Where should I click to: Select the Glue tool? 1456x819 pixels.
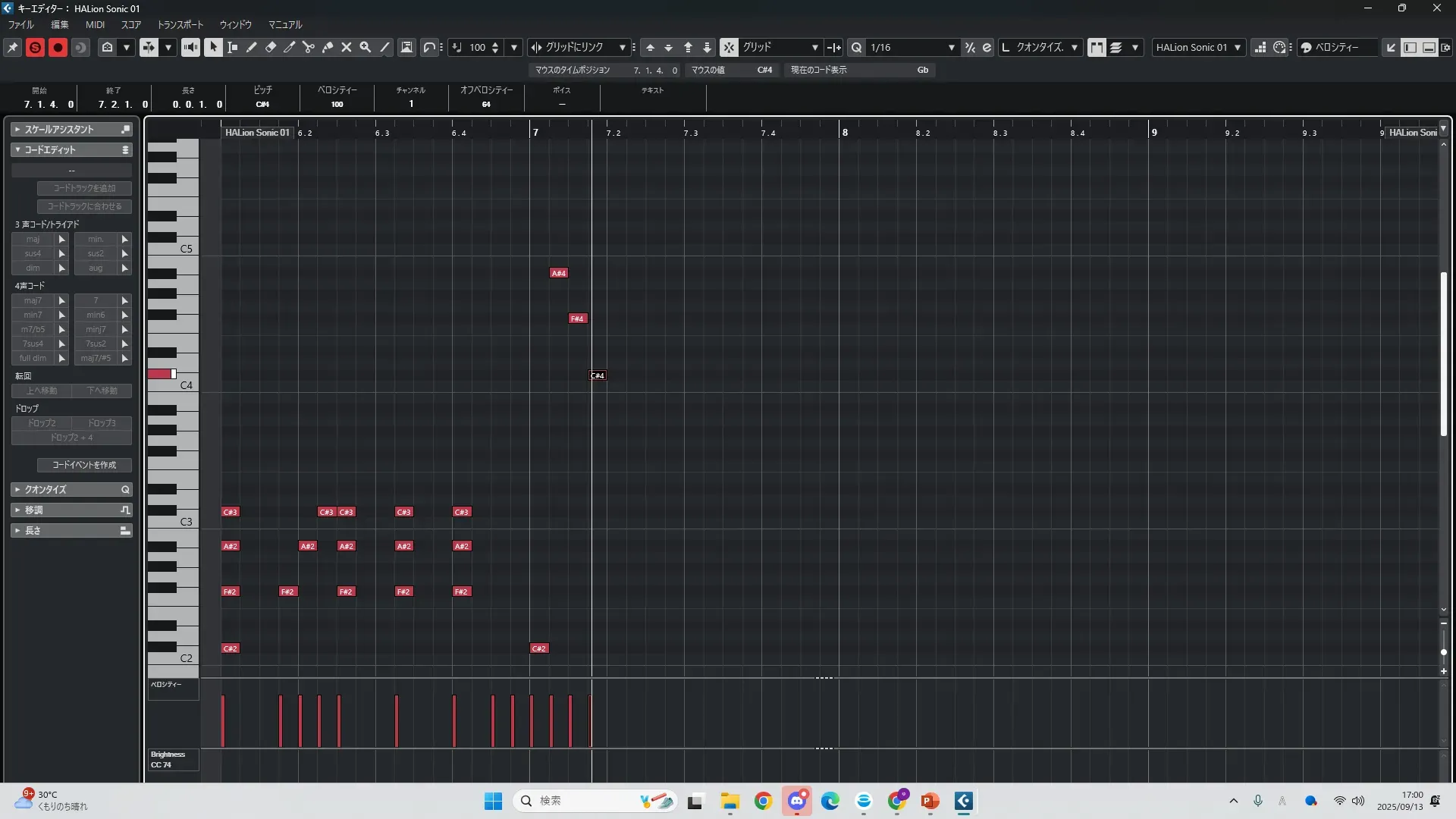(x=328, y=47)
